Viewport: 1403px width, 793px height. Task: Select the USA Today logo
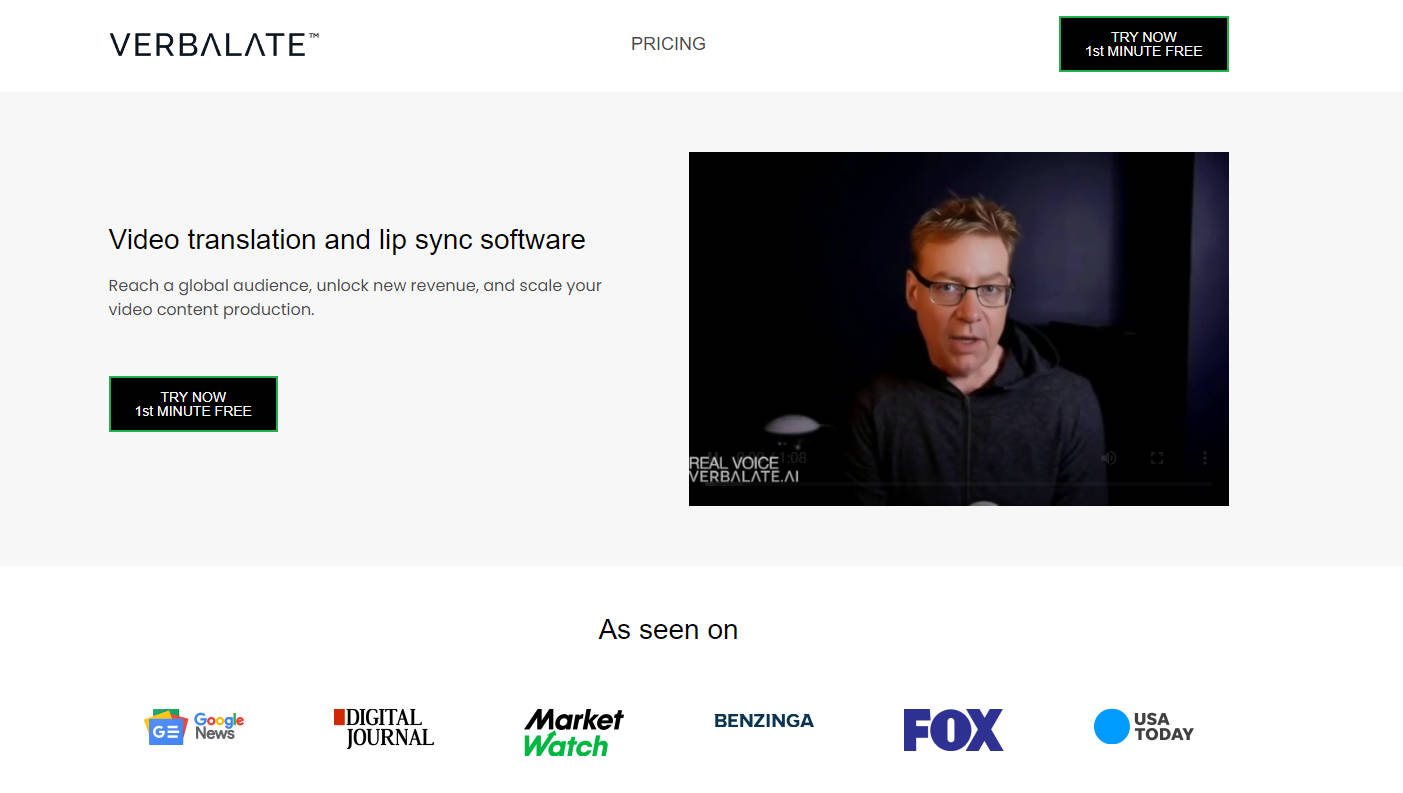1143,727
